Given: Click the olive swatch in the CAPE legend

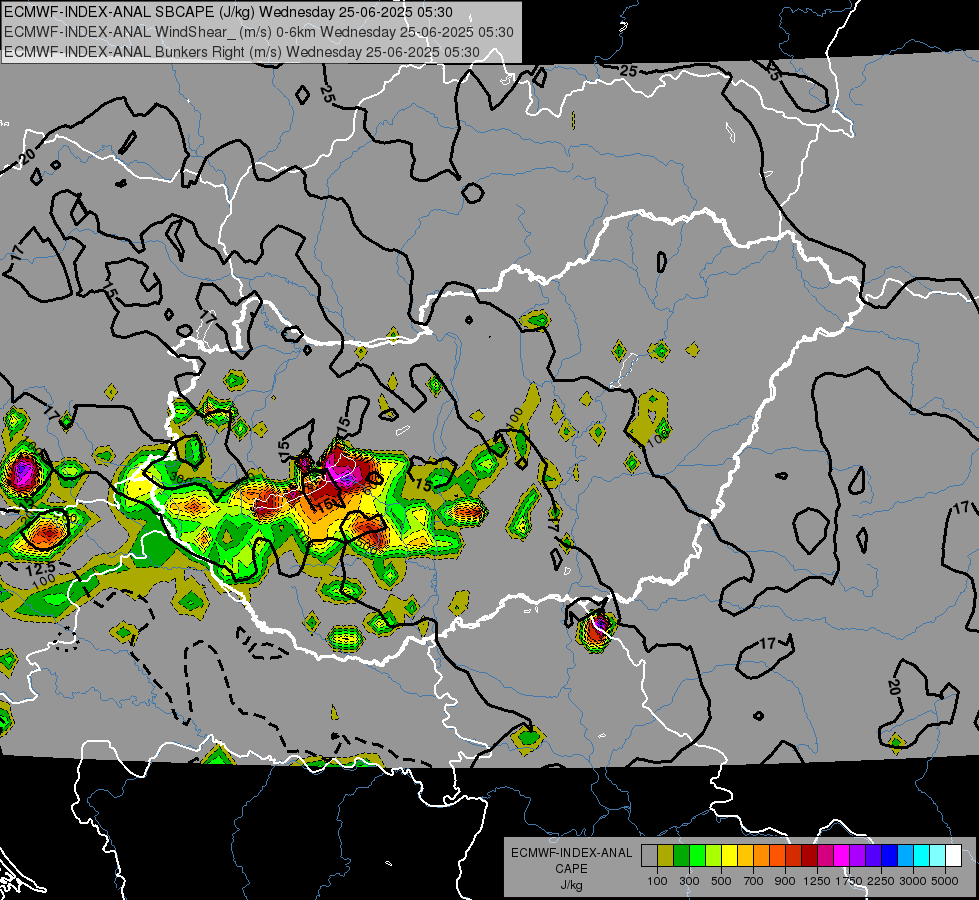Looking at the screenshot, I should pyautogui.click(x=666, y=856).
